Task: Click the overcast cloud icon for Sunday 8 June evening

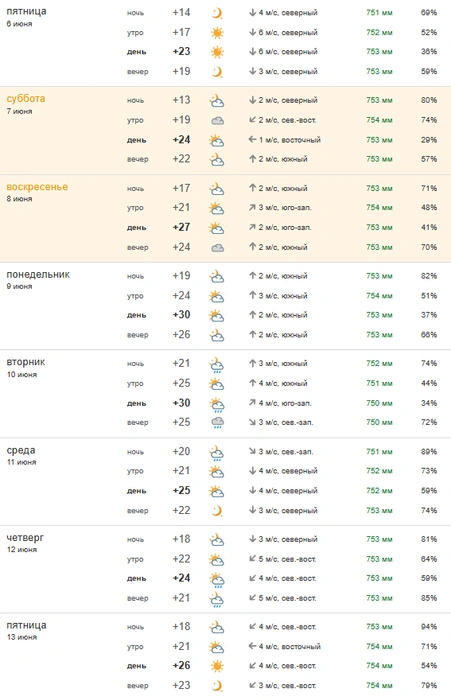Action: [217, 248]
